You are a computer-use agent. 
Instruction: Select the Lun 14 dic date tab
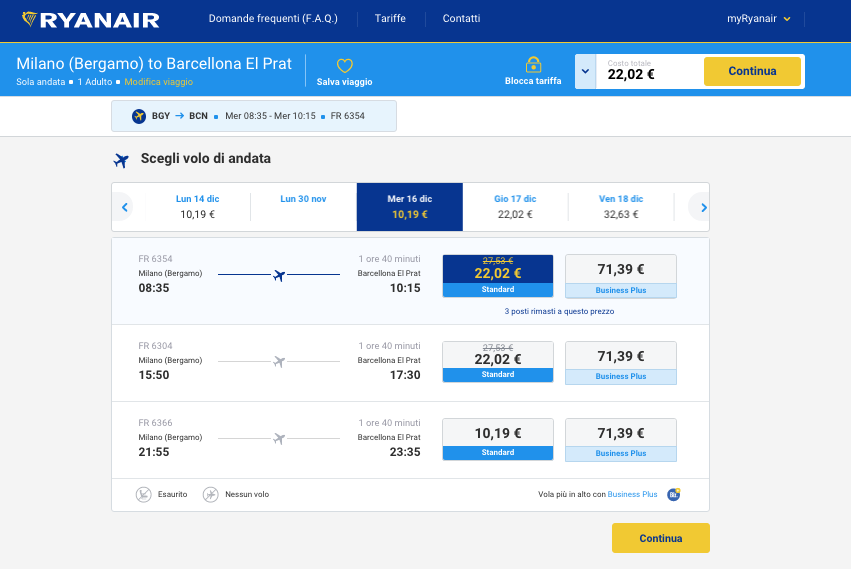coord(198,207)
